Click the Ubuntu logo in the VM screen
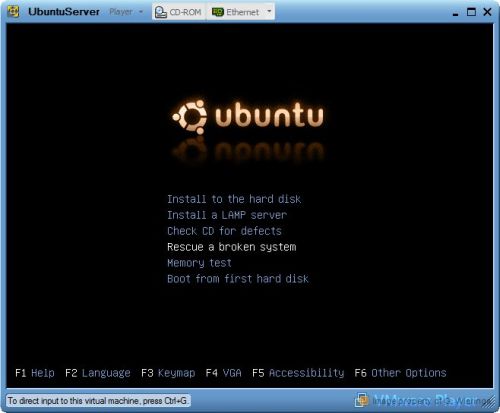This screenshot has height=413, width=500. pyautogui.click(x=248, y=117)
